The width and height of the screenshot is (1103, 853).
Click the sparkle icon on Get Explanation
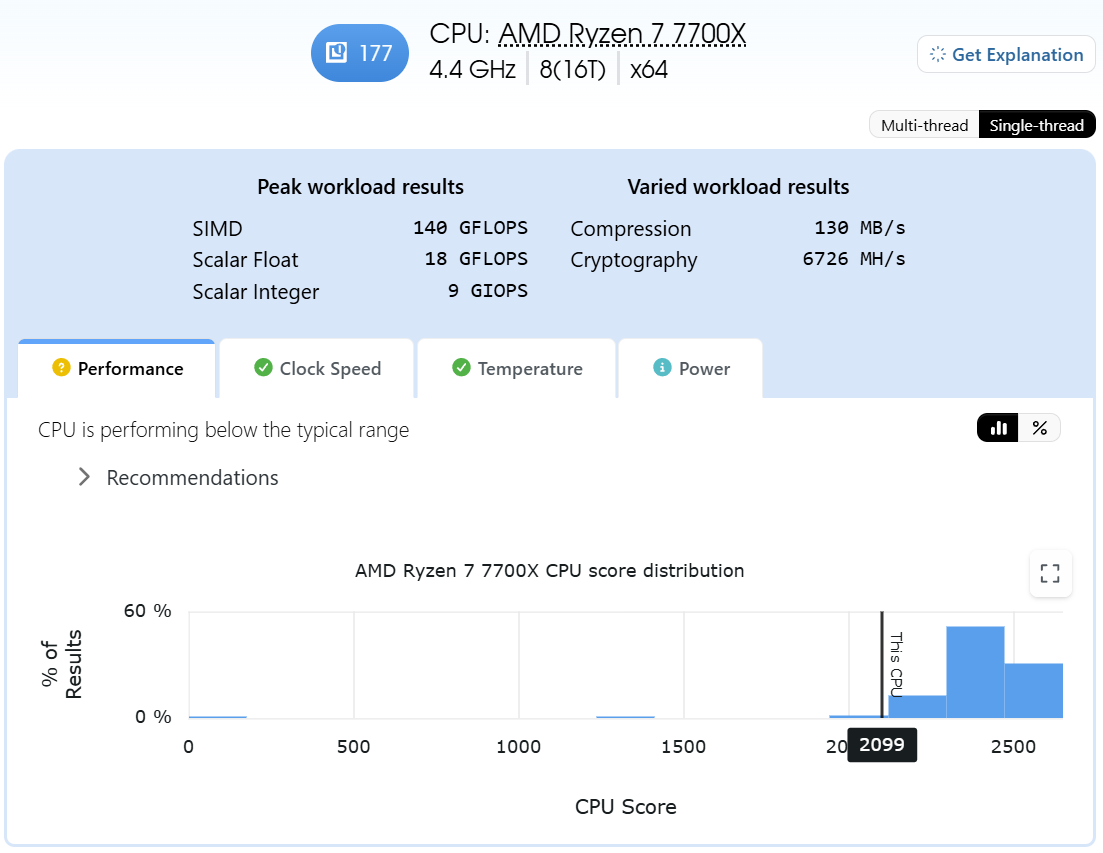[938, 54]
